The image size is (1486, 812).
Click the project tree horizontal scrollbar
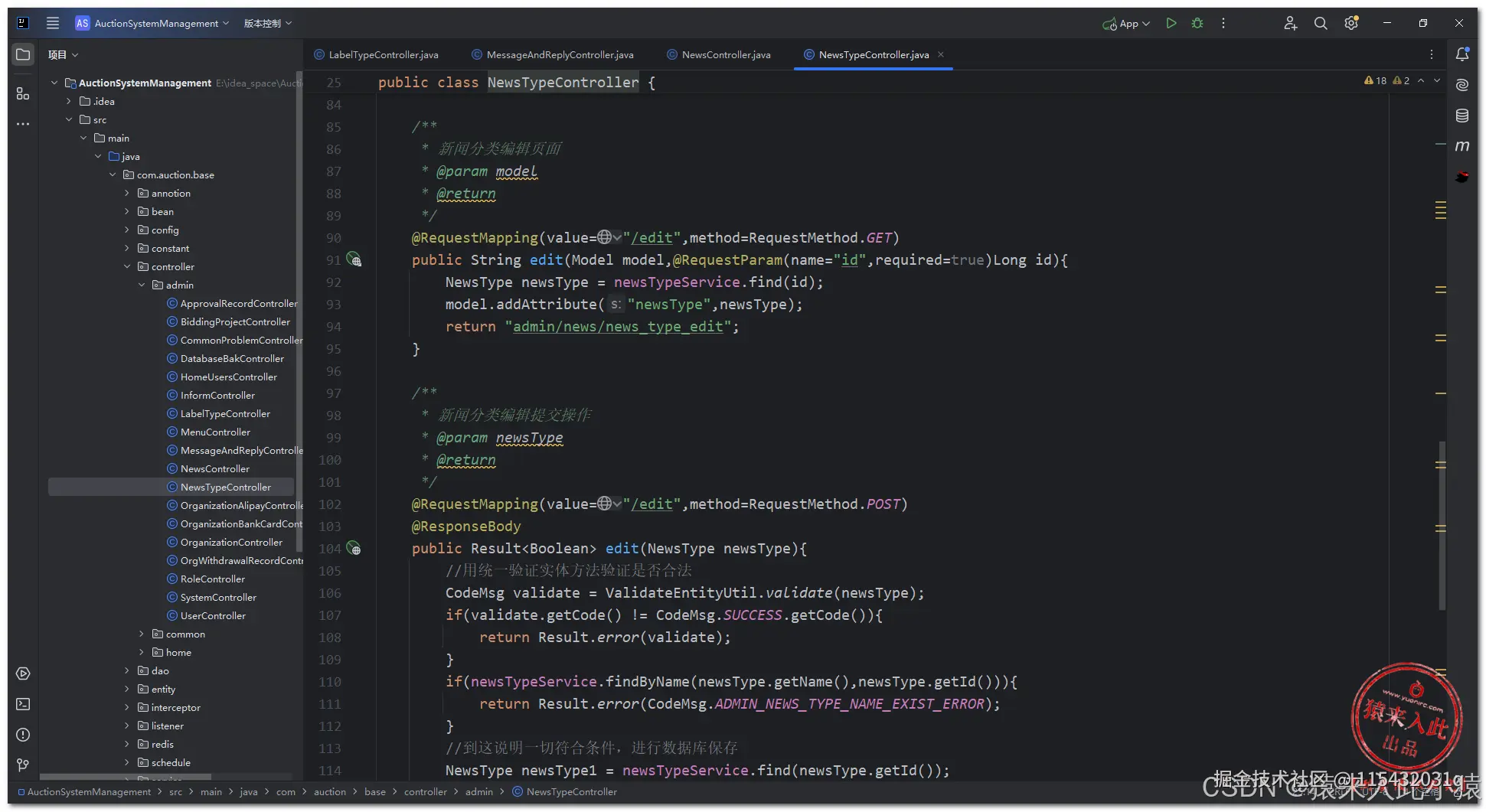coord(126,776)
